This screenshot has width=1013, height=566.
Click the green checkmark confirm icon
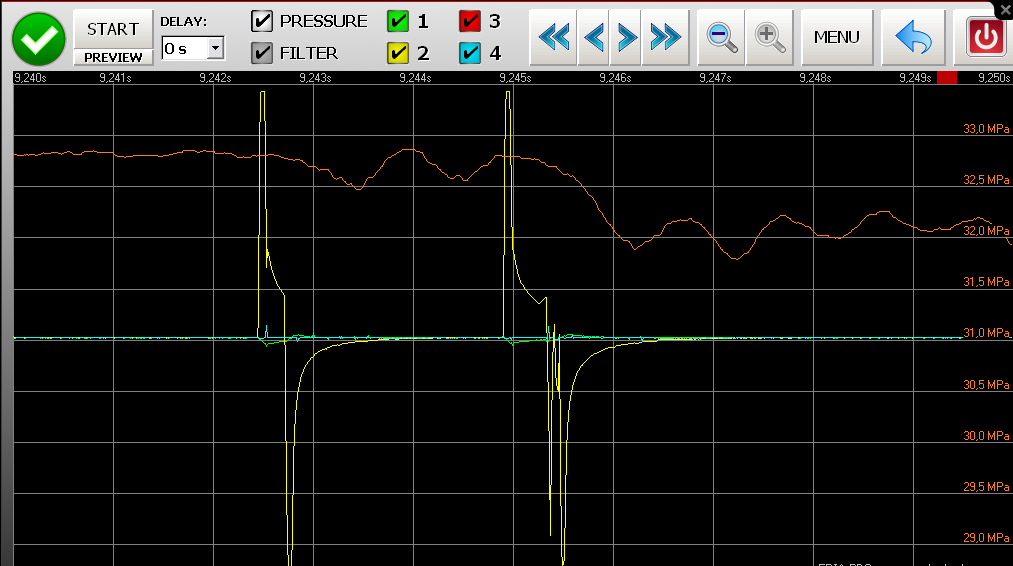[39, 39]
